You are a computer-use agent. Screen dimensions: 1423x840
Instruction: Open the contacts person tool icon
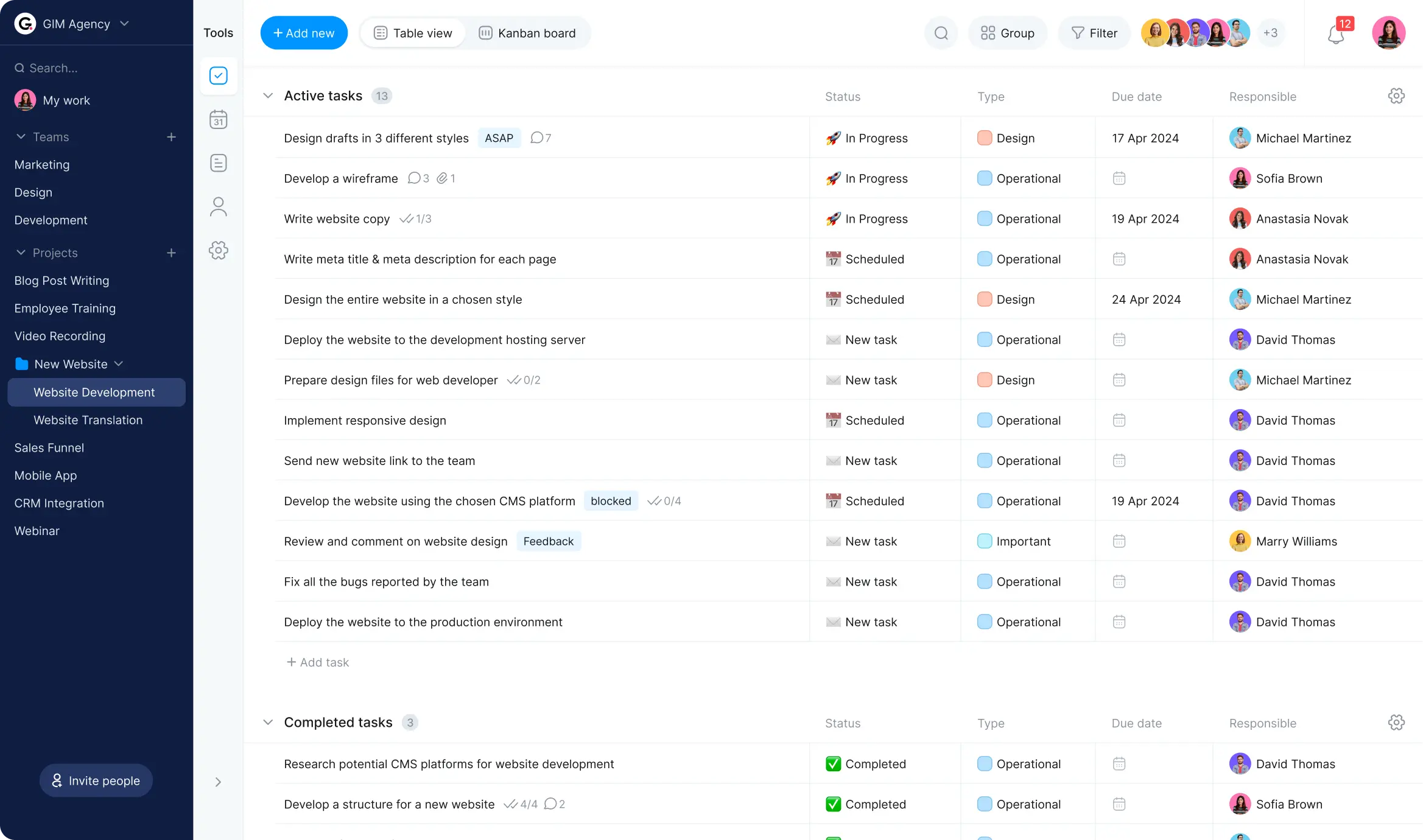coord(218,207)
